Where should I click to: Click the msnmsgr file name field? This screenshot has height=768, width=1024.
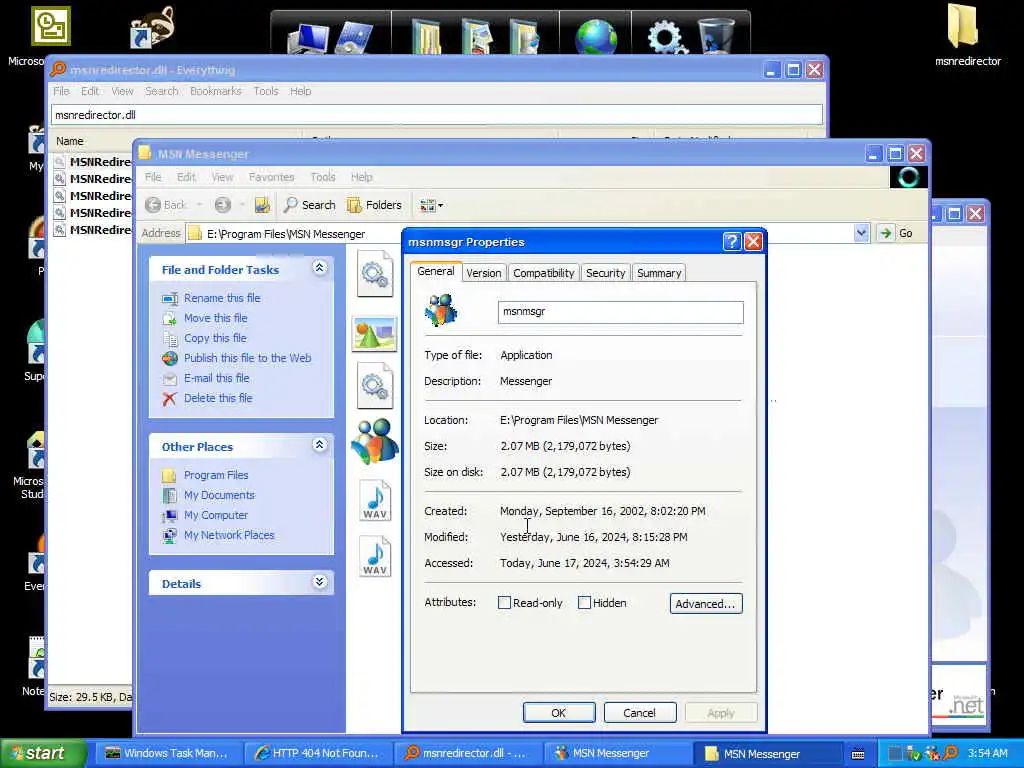(x=620, y=312)
